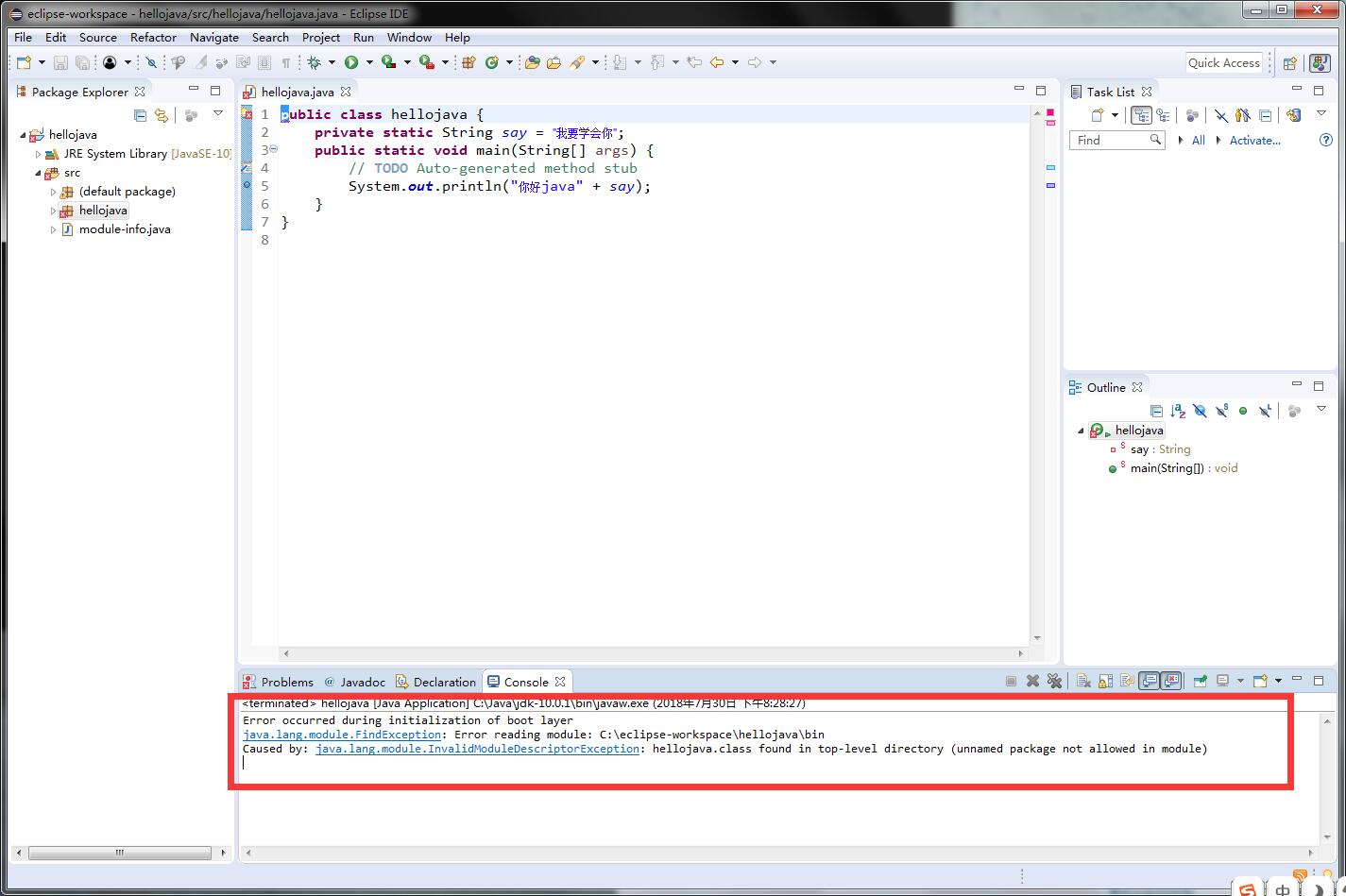Open the Project menu
This screenshot has width=1346, height=896.
pos(321,38)
